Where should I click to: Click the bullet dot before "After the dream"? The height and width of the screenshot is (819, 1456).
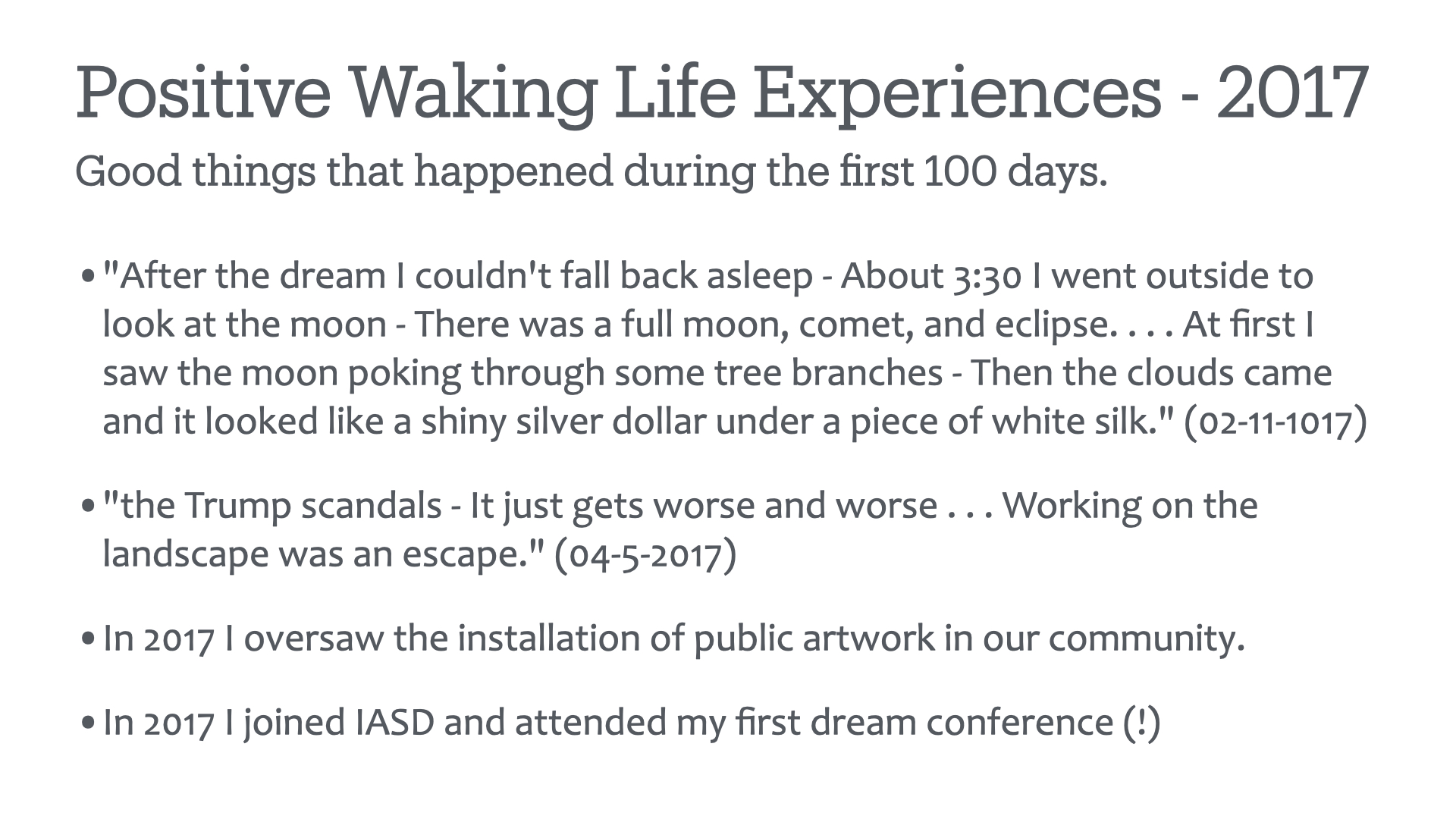(x=88, y=274)
